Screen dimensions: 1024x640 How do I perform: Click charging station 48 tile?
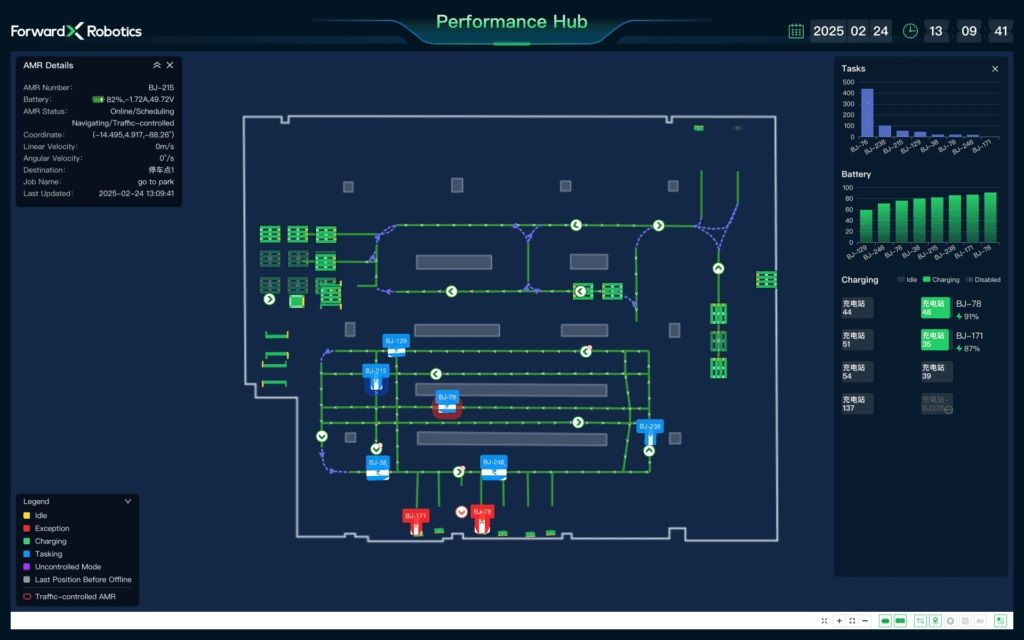pos(934,307)
